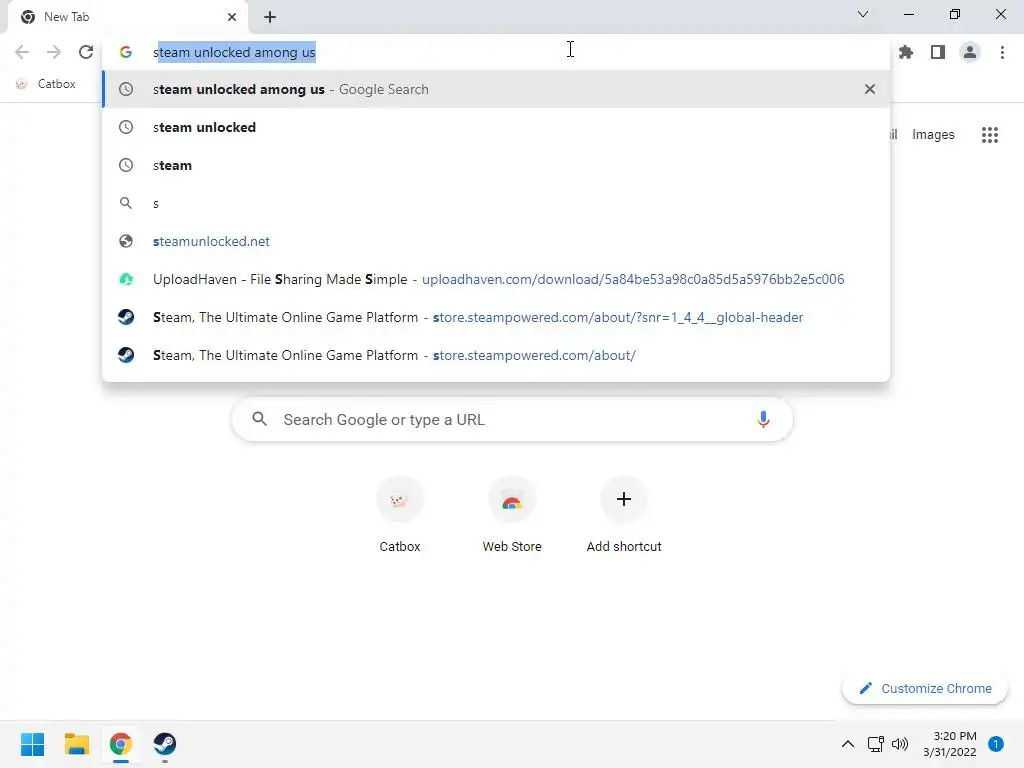Open the network status tray icon
This screenshot has height=768, width=1024.
click(x=875, y=744)
